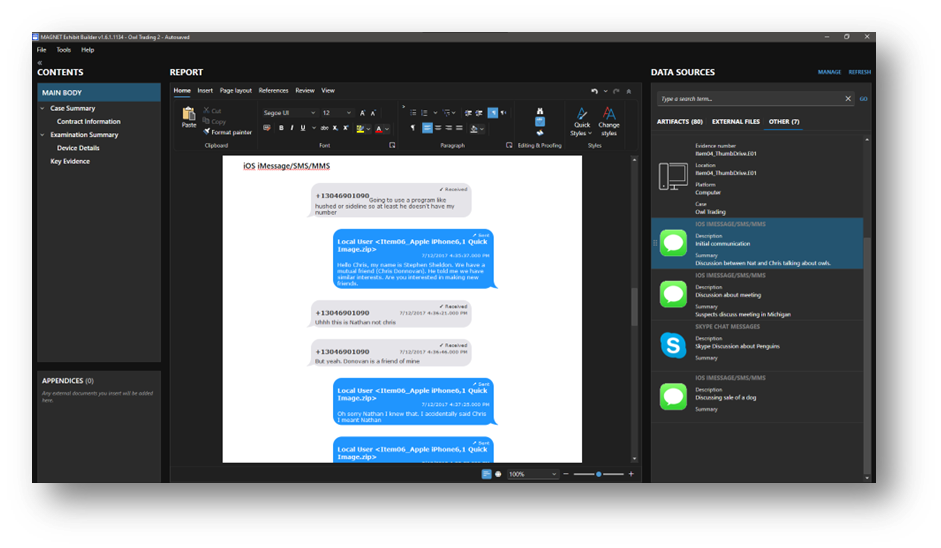Click the data sources search term field

(x=750, y=99)
